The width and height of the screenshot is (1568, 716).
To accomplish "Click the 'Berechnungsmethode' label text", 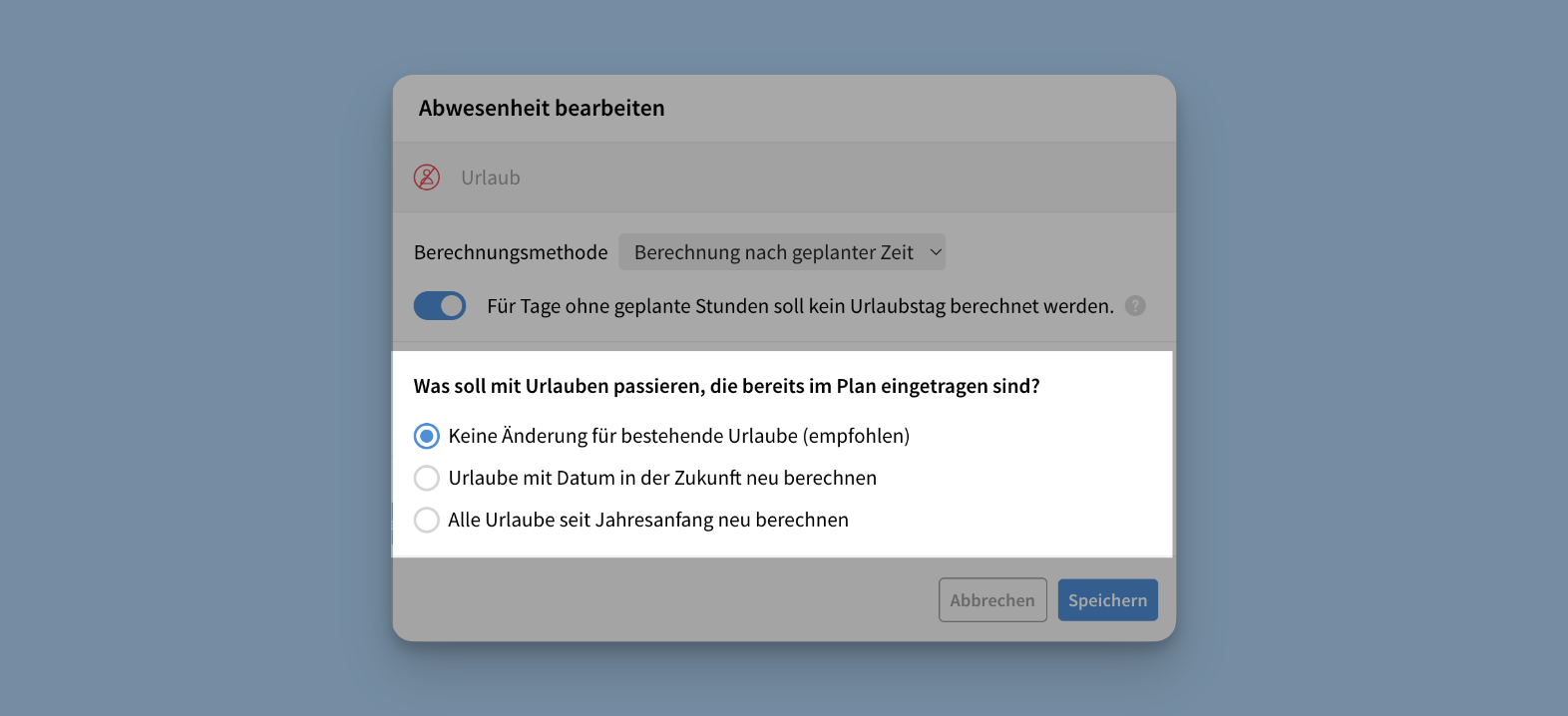I will (511, 253).
